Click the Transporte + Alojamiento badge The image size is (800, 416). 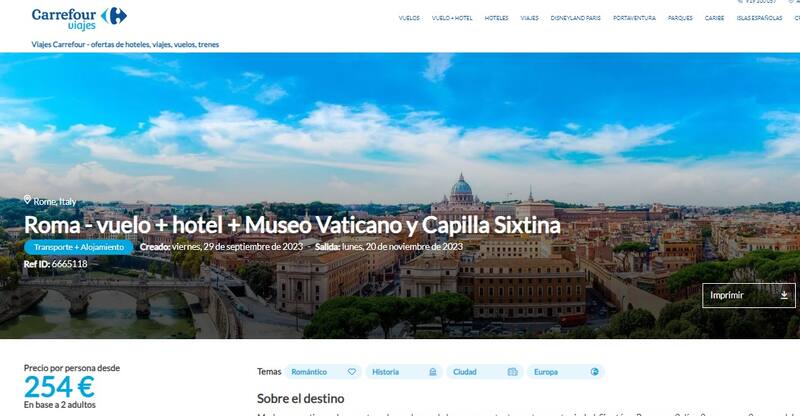79,247
